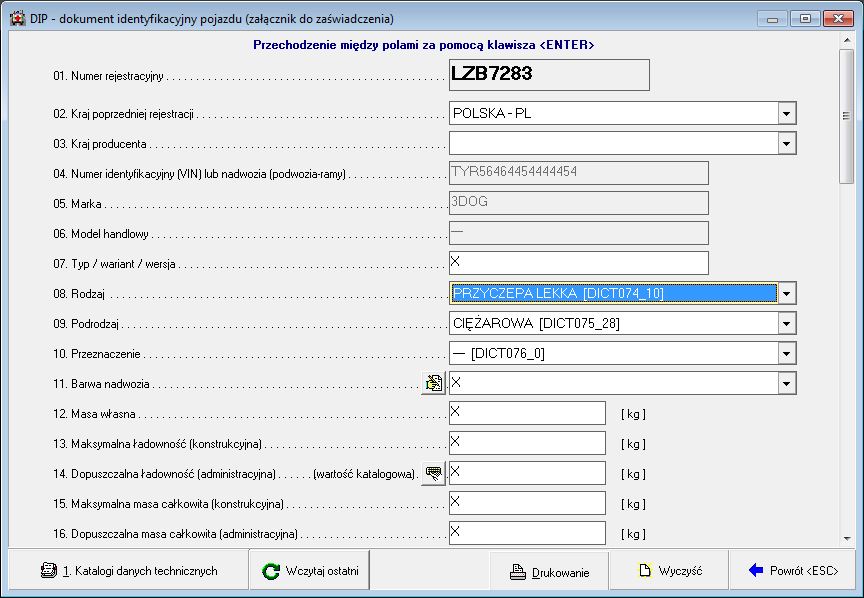This screenshot has width=864, height=598.
Task: Click the Typ / wariant / wersja field
Action: point(578,263)
